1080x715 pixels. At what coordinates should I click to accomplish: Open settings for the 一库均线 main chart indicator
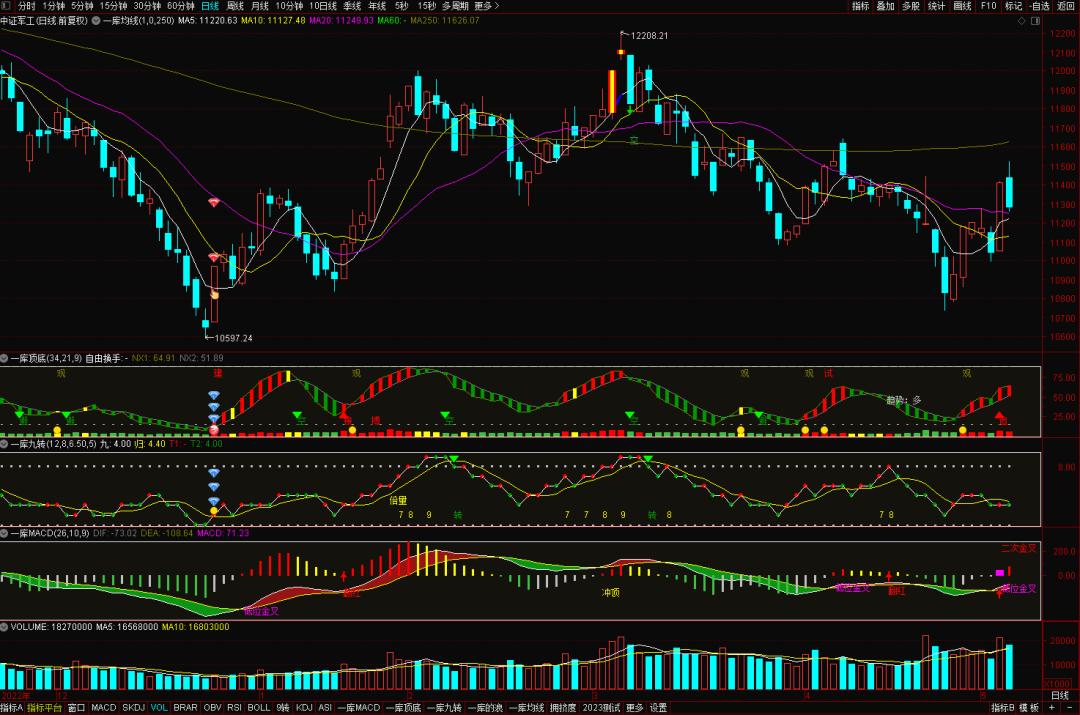(x=96, y=21)
